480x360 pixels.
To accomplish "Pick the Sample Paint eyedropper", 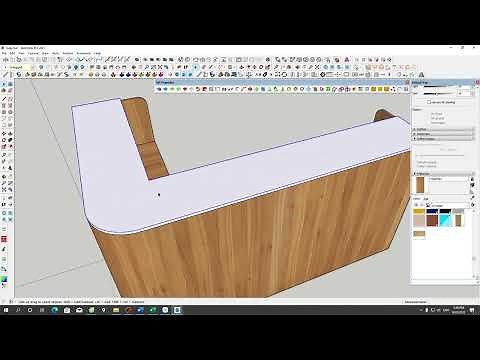I will pyautogui.click(x=472, y=198).
